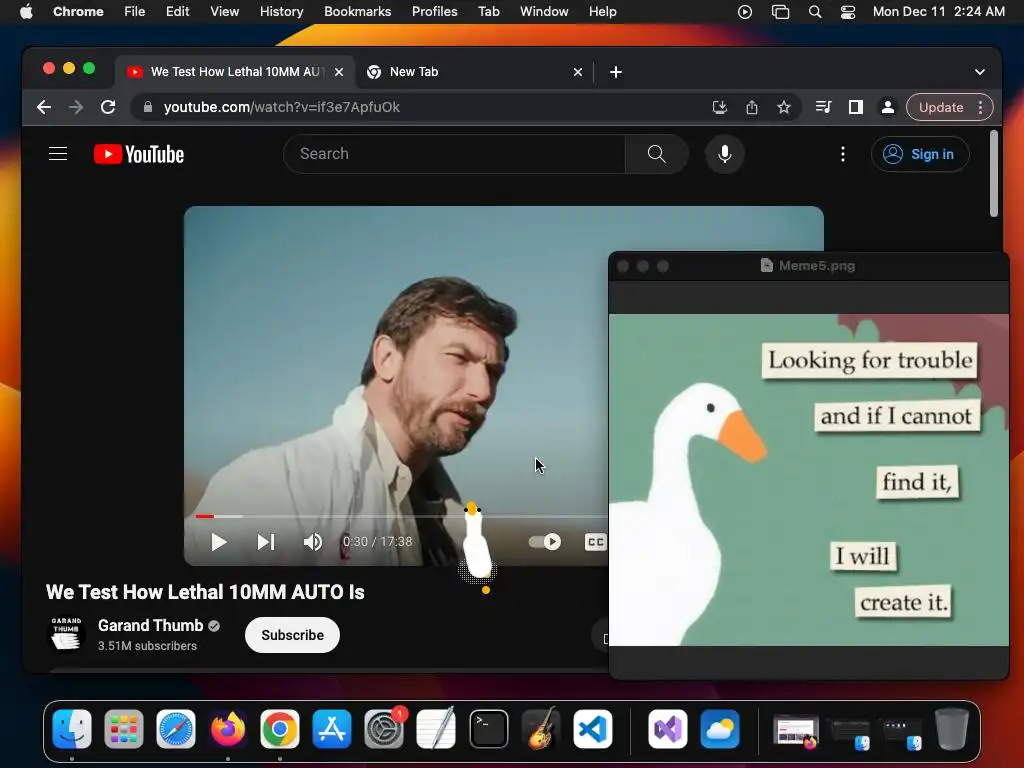The width and height of the screenshot is (1024, 768).
Task: Open the Chrome profile avatar
Action: click(x=888, y=107)
